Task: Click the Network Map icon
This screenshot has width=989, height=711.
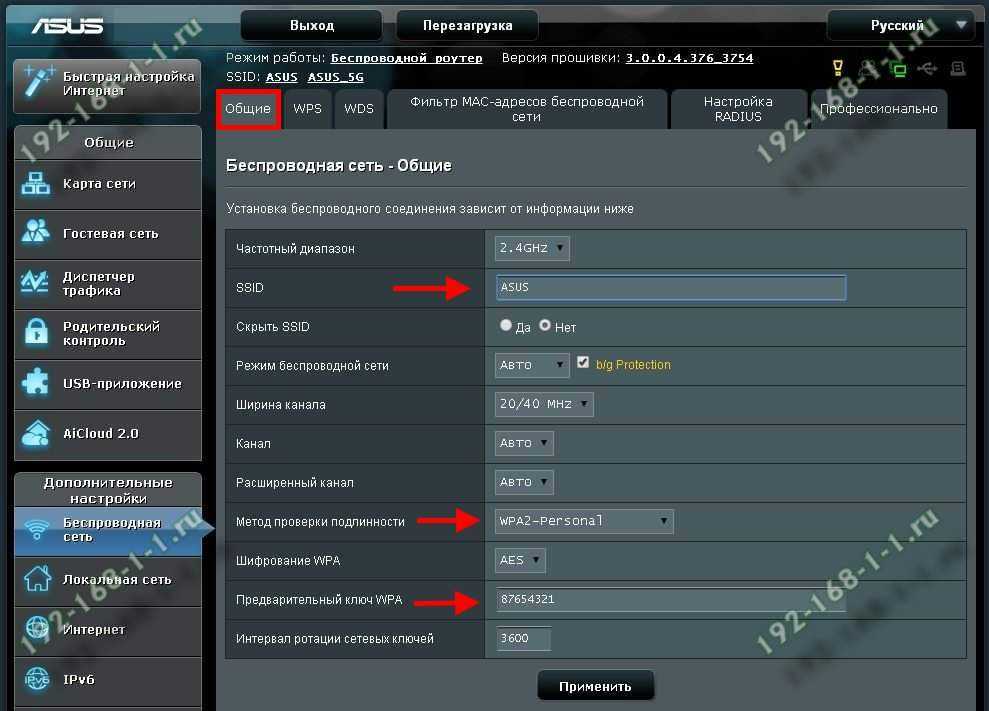Action: tap(36, 184)
